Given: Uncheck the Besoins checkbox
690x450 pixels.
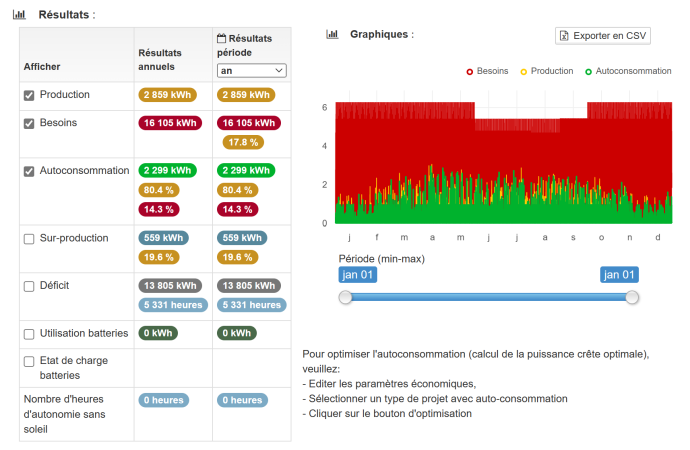Looking at the screenshot, I should point(29,124).
